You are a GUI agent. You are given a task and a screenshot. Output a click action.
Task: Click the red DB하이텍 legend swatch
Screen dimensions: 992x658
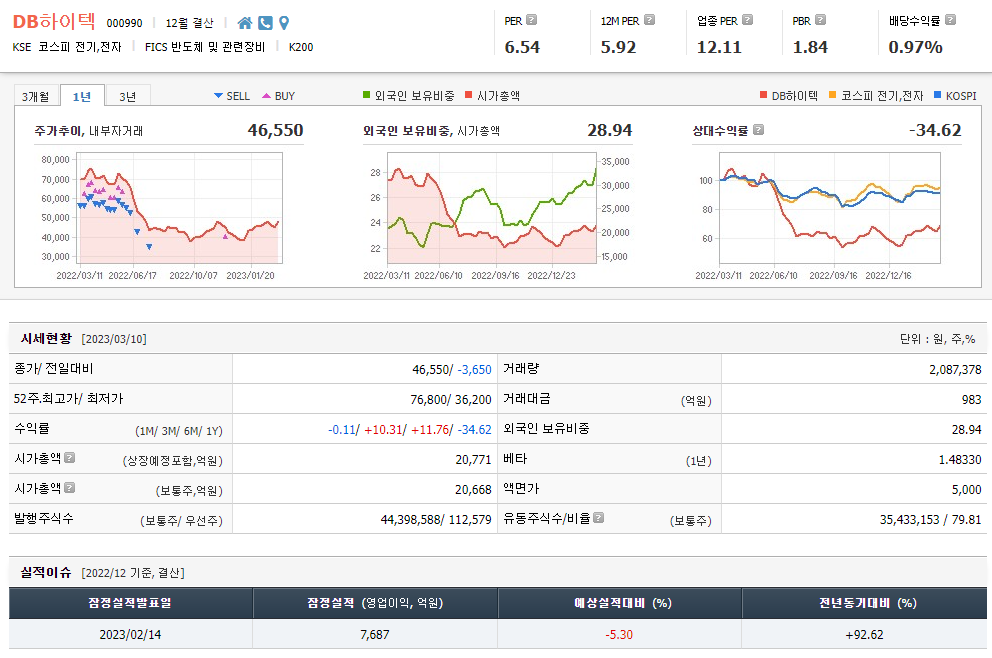click(x=764, y=95)
